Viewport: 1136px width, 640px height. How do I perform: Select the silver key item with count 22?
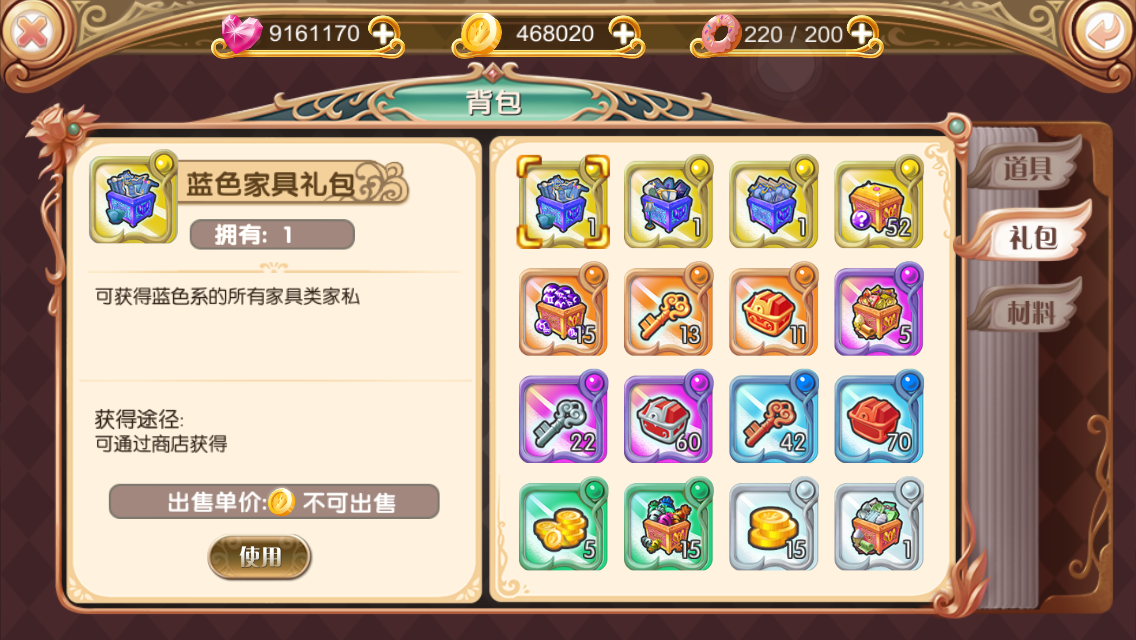[x=563, y=418]
